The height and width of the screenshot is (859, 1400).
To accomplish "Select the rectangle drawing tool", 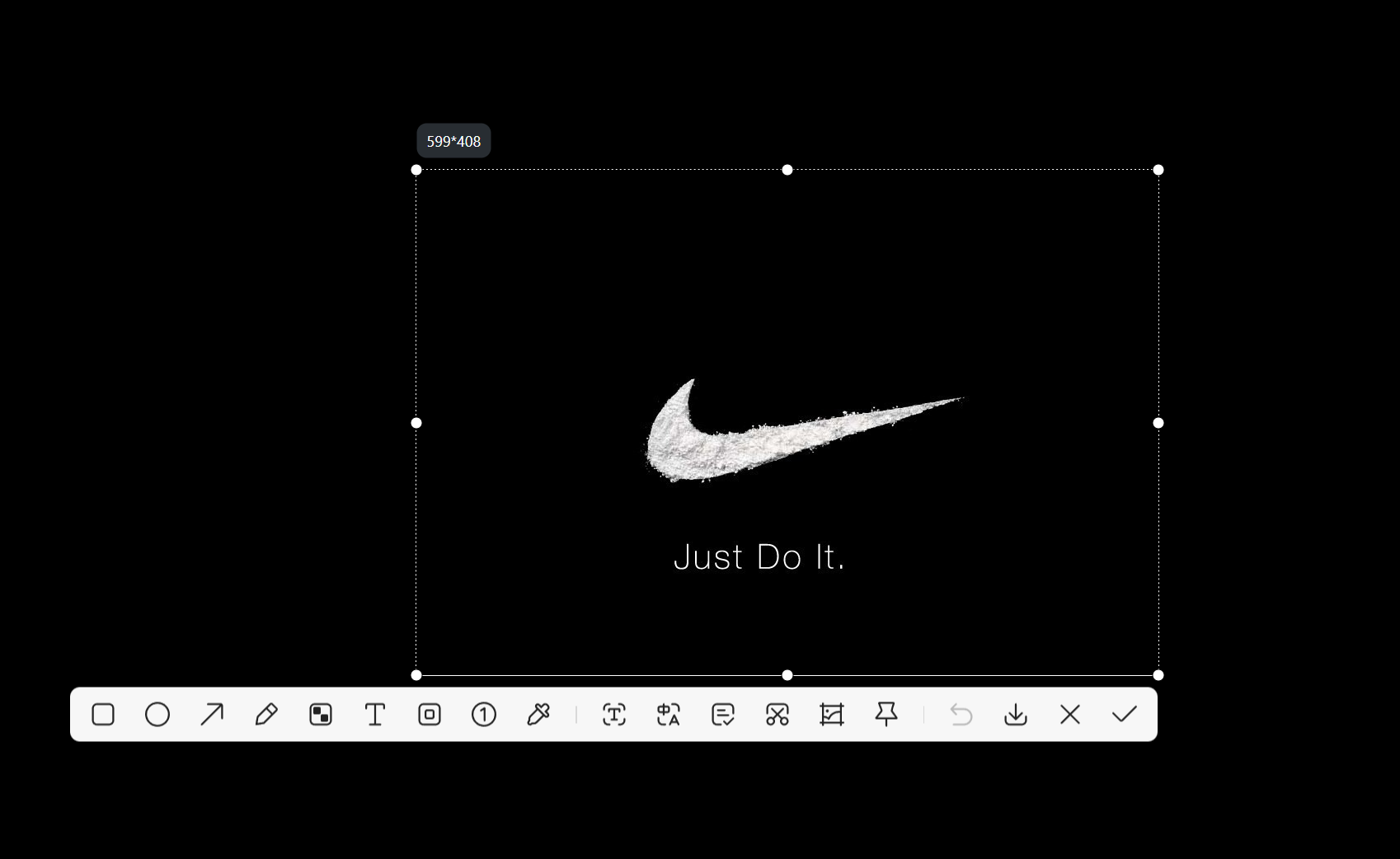I will [103, 714].
